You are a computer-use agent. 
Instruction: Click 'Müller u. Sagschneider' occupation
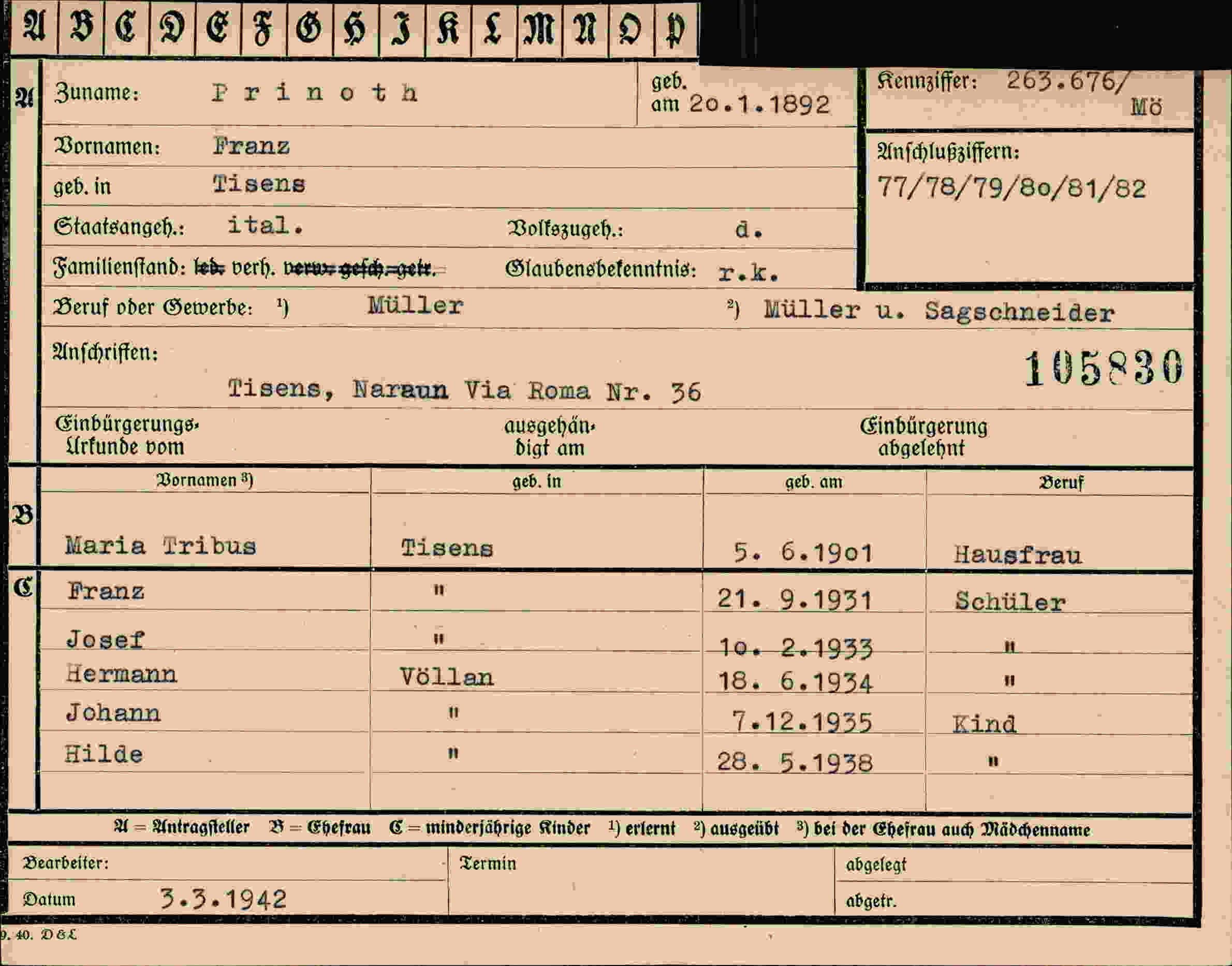(x=938, y=311)
